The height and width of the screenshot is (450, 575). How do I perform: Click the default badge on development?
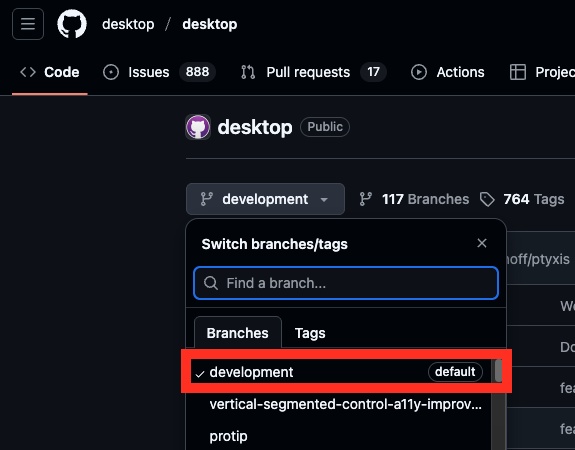click(x=455, y=372)
